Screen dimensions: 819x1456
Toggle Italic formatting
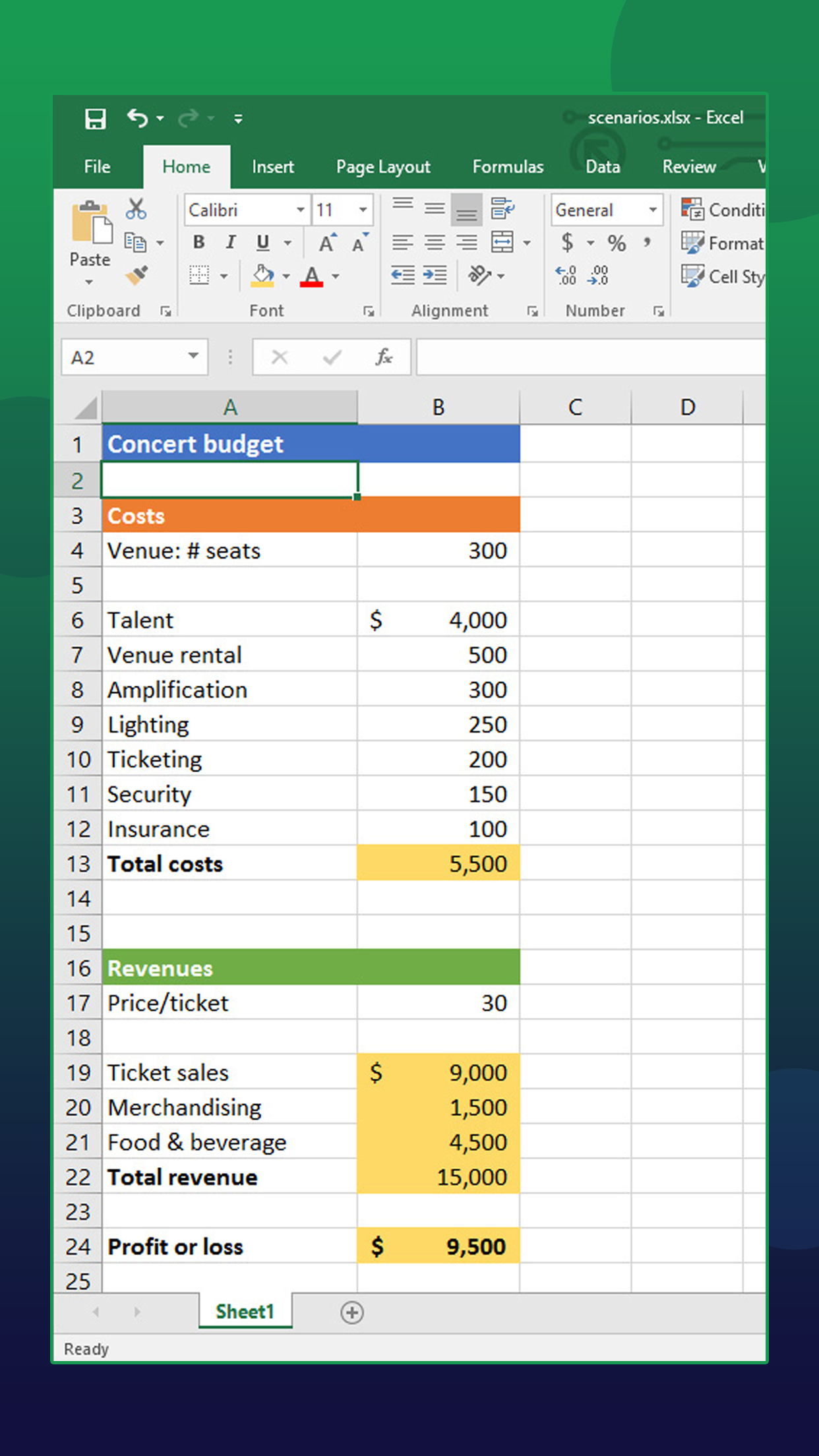point(230,243)
